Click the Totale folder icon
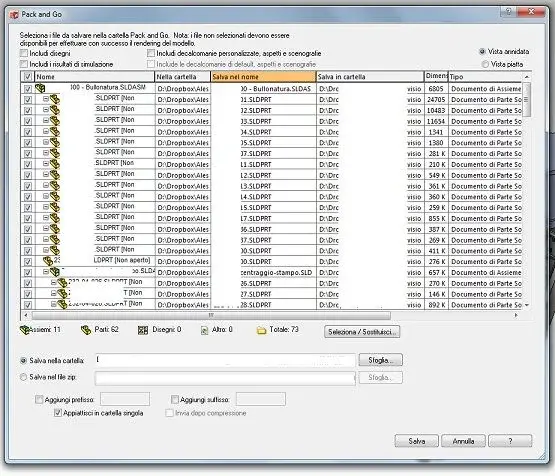The image size is (555, 476). [x=261, y=331]
